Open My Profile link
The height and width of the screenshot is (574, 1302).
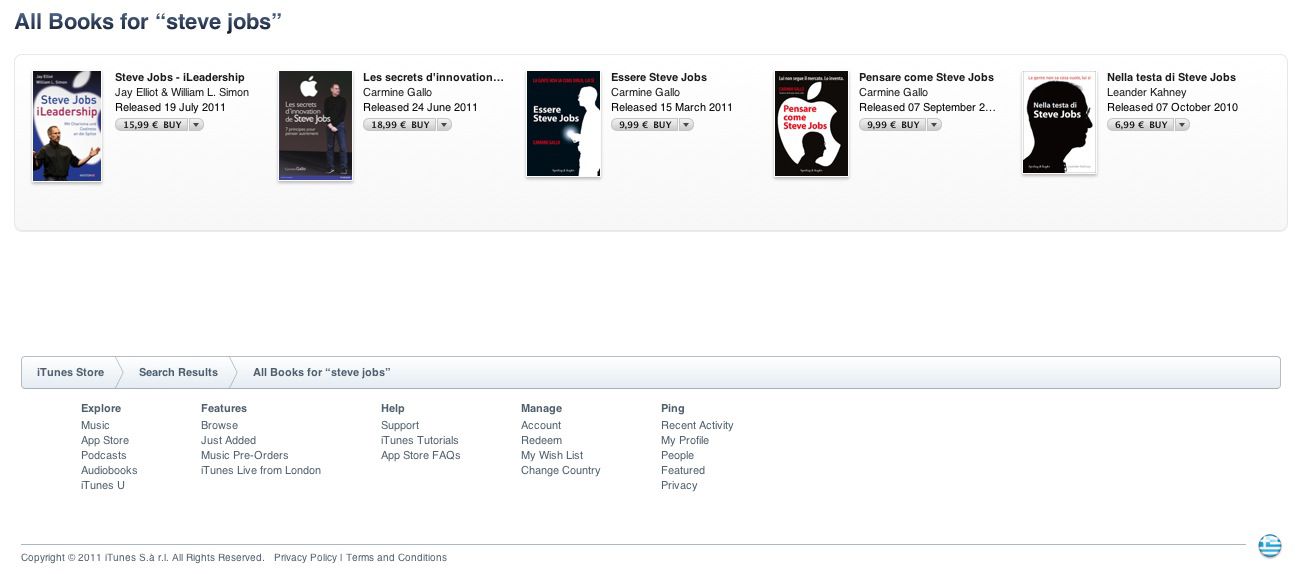685,440
